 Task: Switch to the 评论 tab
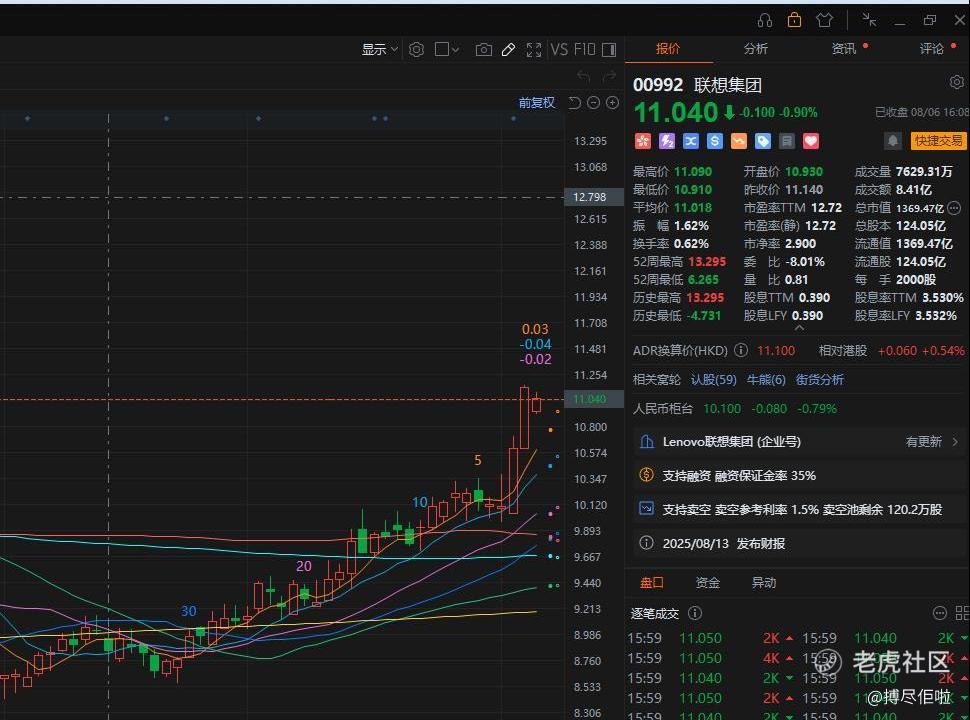pyautogui.click(x=932, y=49)
